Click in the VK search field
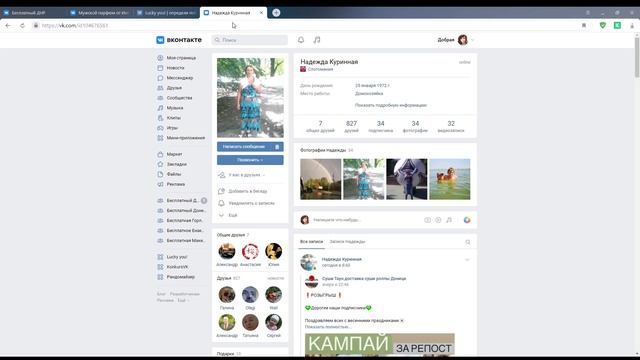Screen dimensions: 640x360 (x=250, y=40)
